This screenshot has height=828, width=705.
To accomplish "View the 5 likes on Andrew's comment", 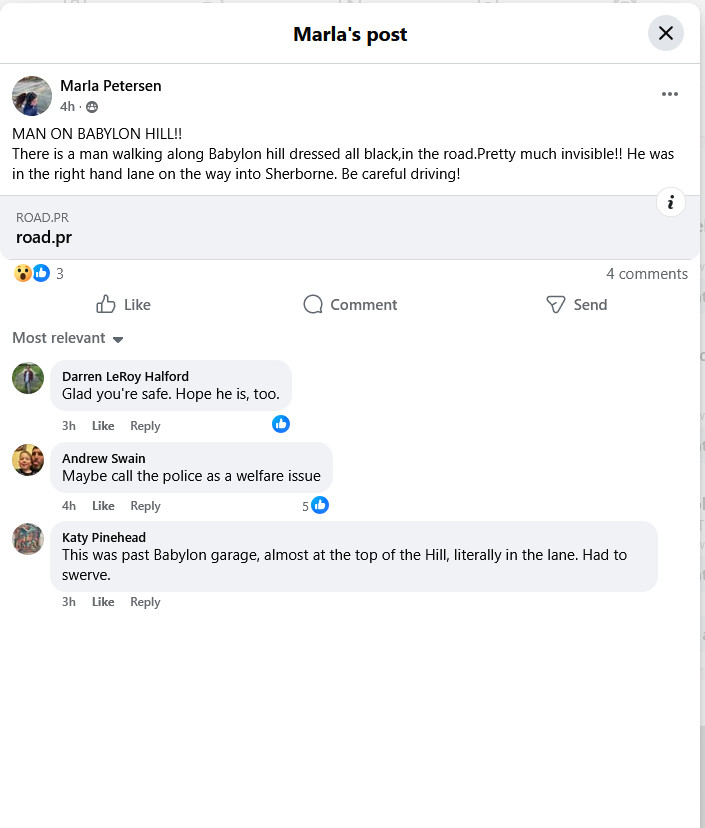I will coord(315,506).
